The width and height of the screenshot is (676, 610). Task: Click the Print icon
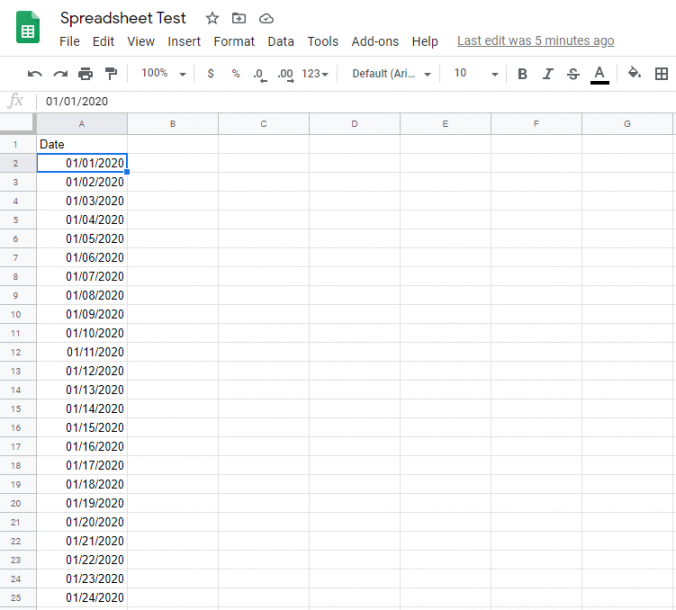[85, 74]
